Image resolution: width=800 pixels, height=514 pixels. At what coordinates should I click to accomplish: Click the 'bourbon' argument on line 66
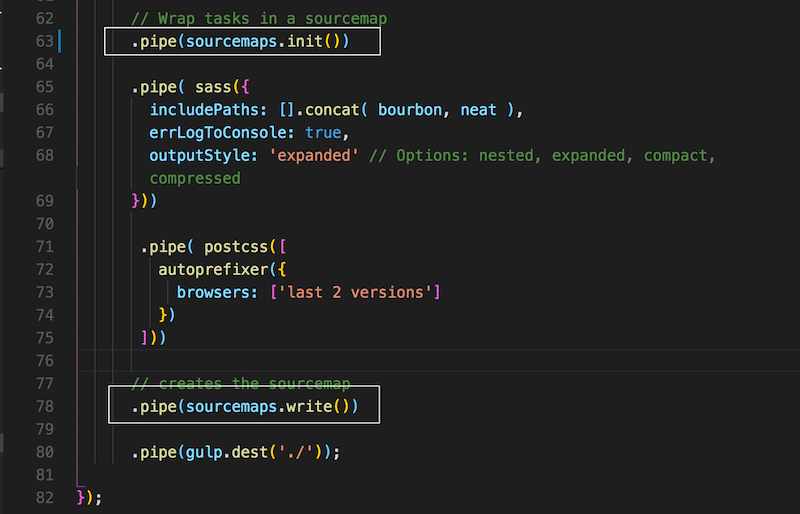[x=410, y=110]
